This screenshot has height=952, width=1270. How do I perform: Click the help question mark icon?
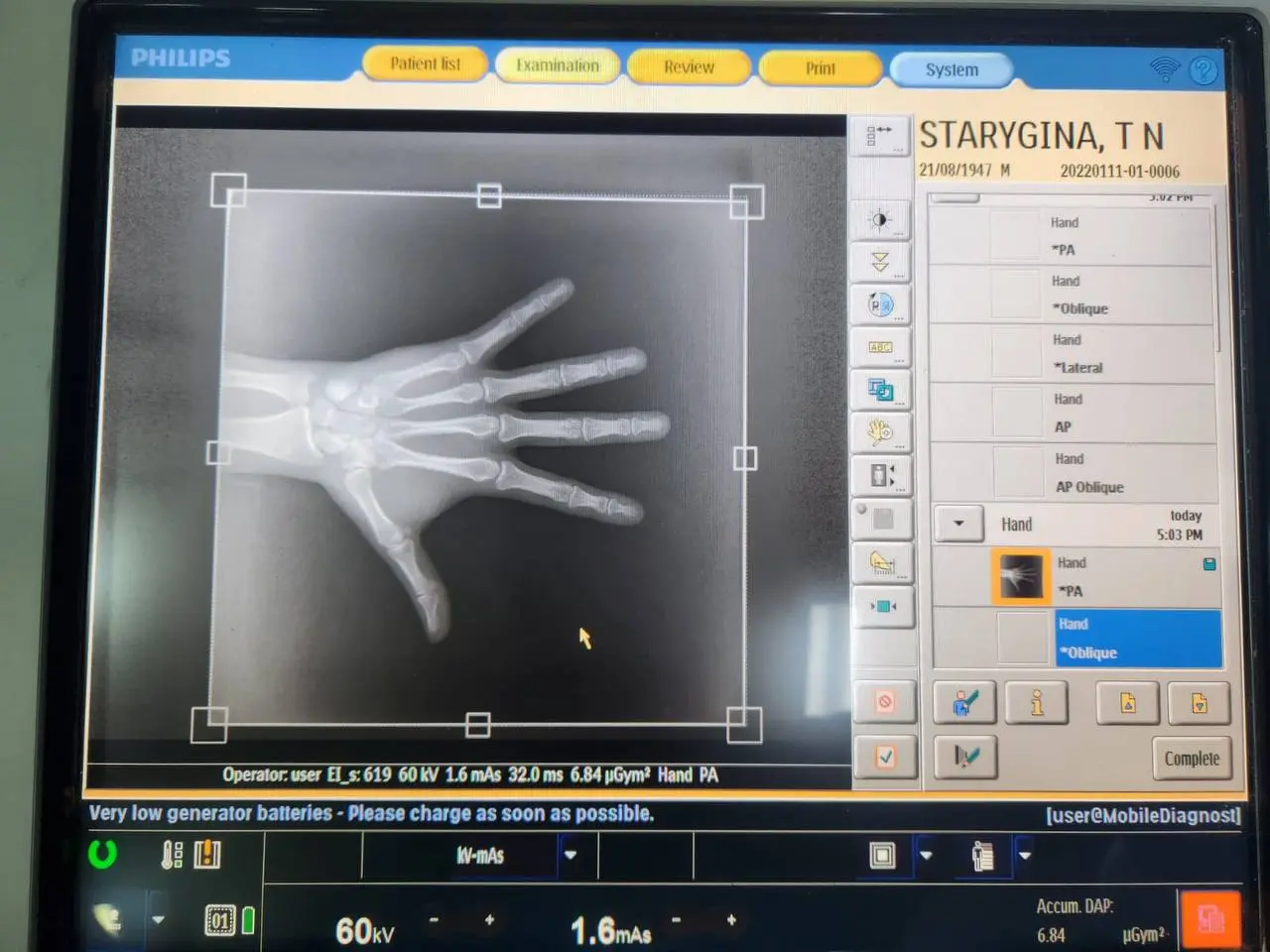(1204, 70)
